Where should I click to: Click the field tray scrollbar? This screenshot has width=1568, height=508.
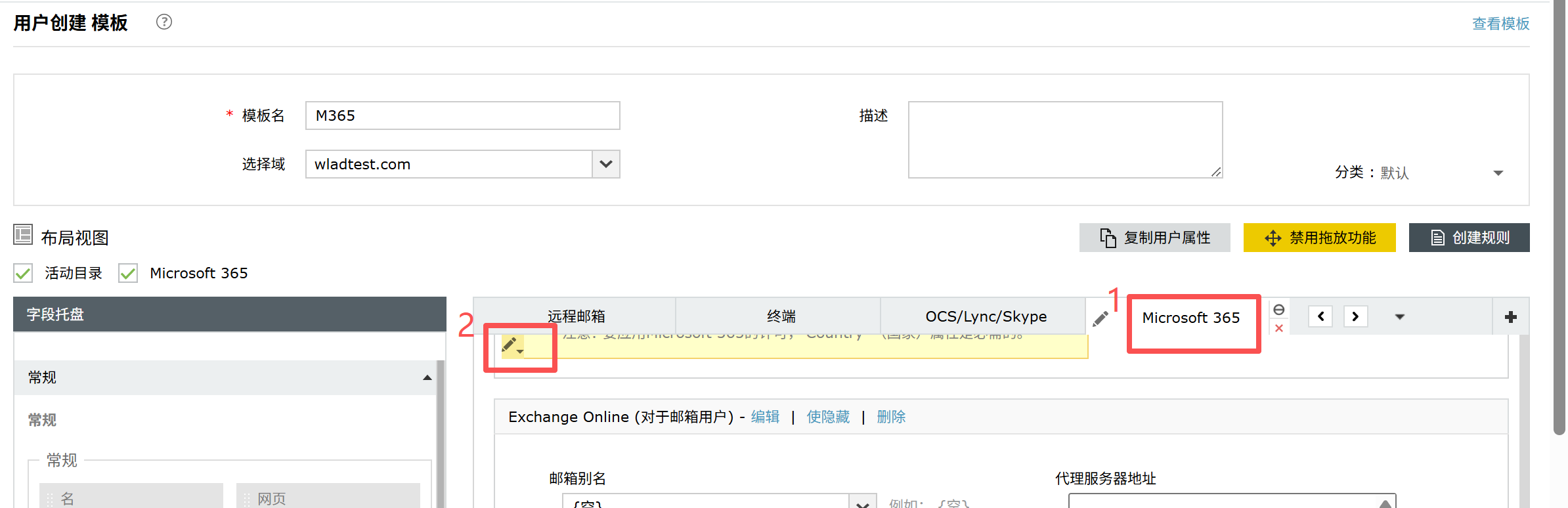[x=441, y=433]
